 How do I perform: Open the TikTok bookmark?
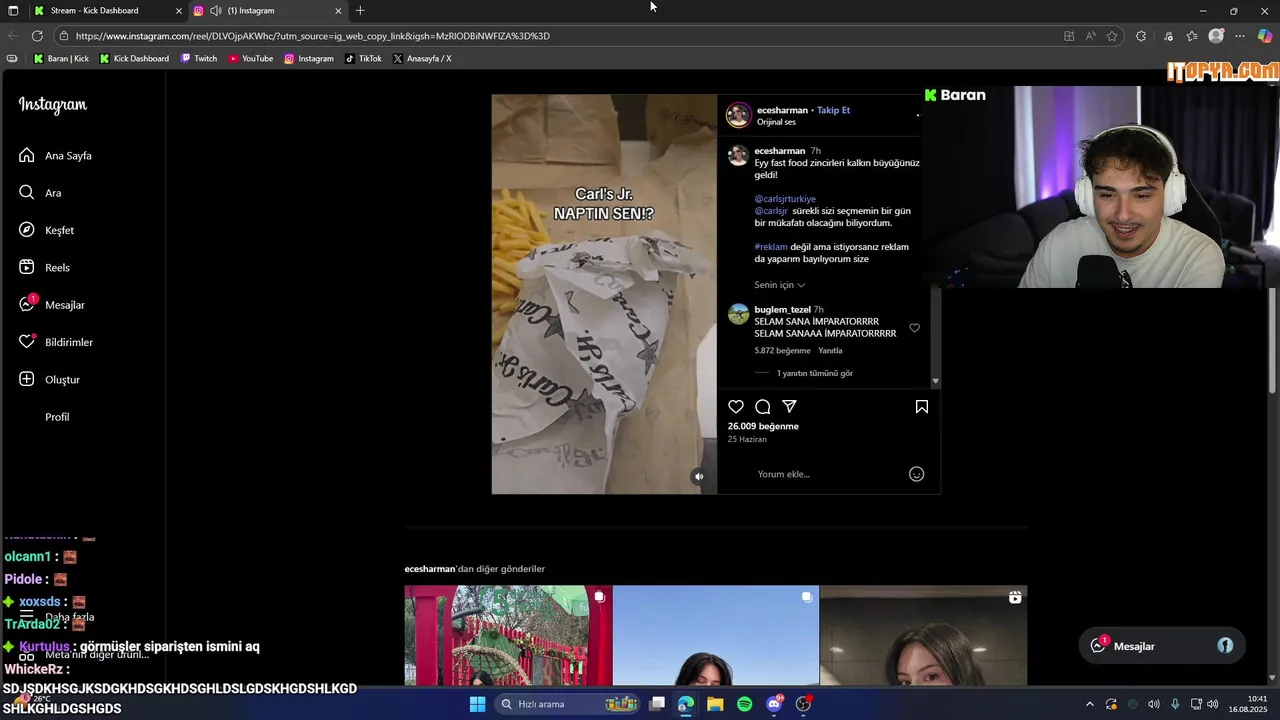coord(363,59)
